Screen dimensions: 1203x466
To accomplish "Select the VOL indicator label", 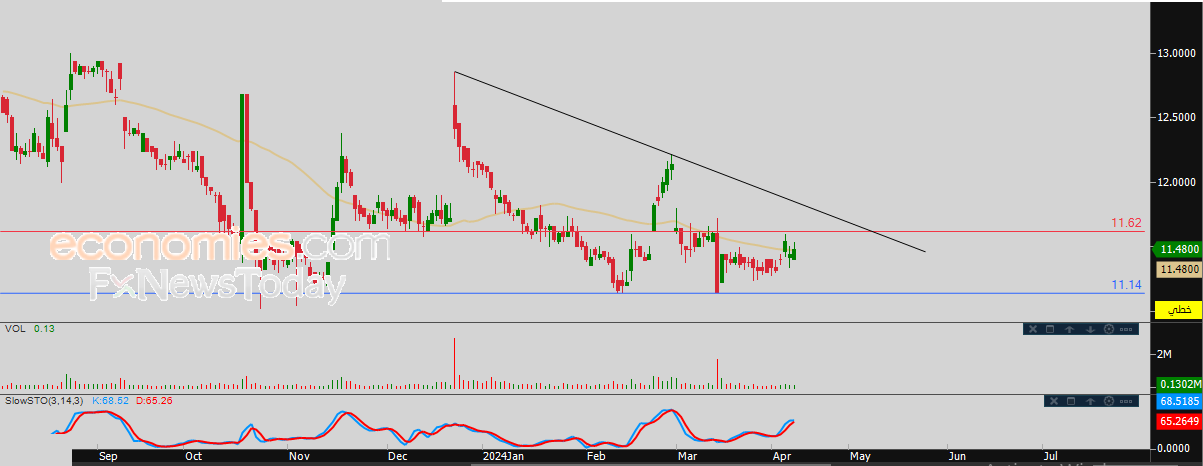I will click(x=14, y=329).
